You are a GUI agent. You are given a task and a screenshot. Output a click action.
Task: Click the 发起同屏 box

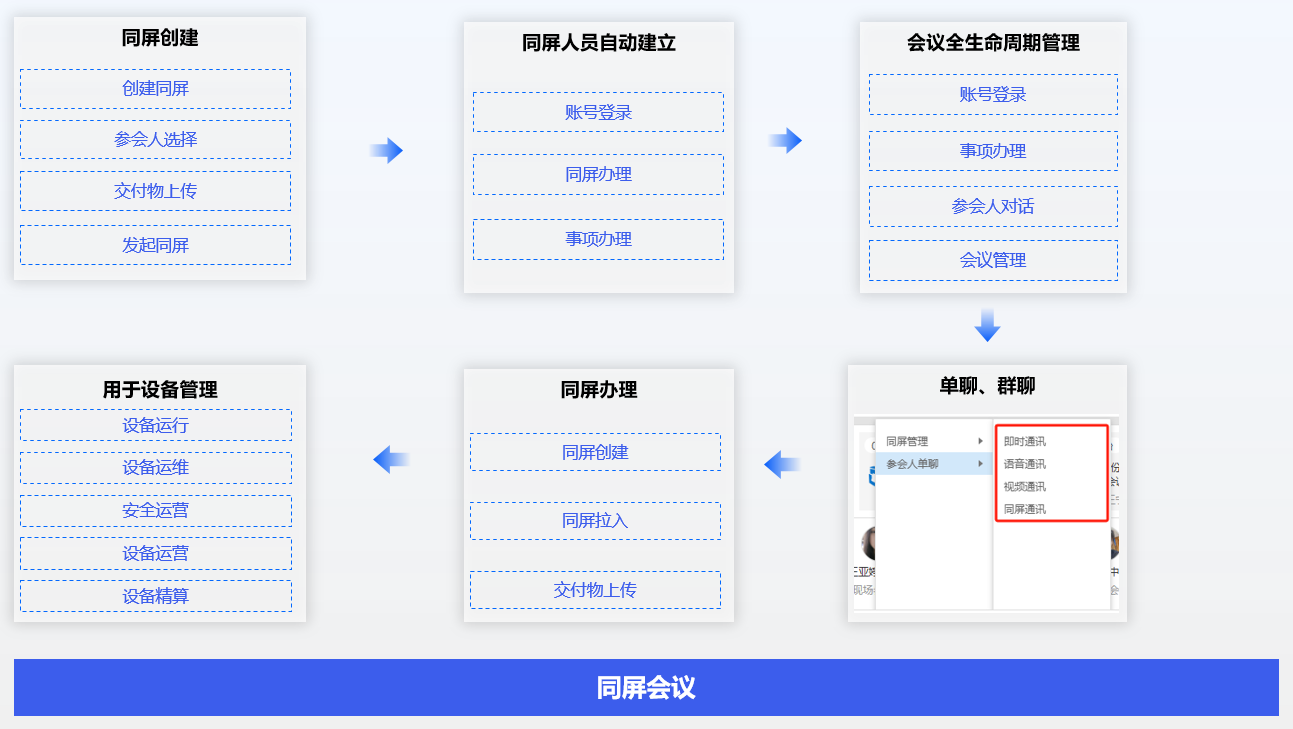tap(155, 245)
